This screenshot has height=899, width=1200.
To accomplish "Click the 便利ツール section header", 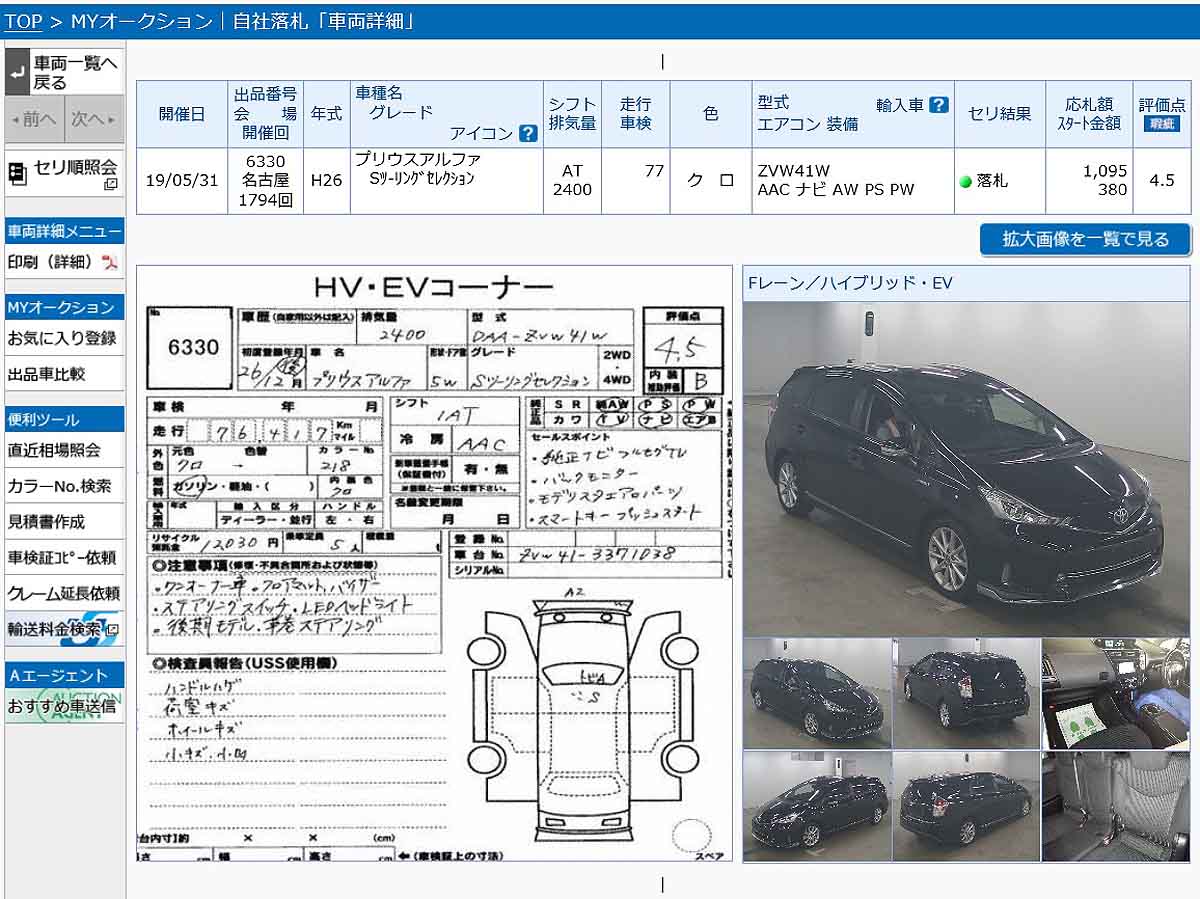I will (64, 419).
